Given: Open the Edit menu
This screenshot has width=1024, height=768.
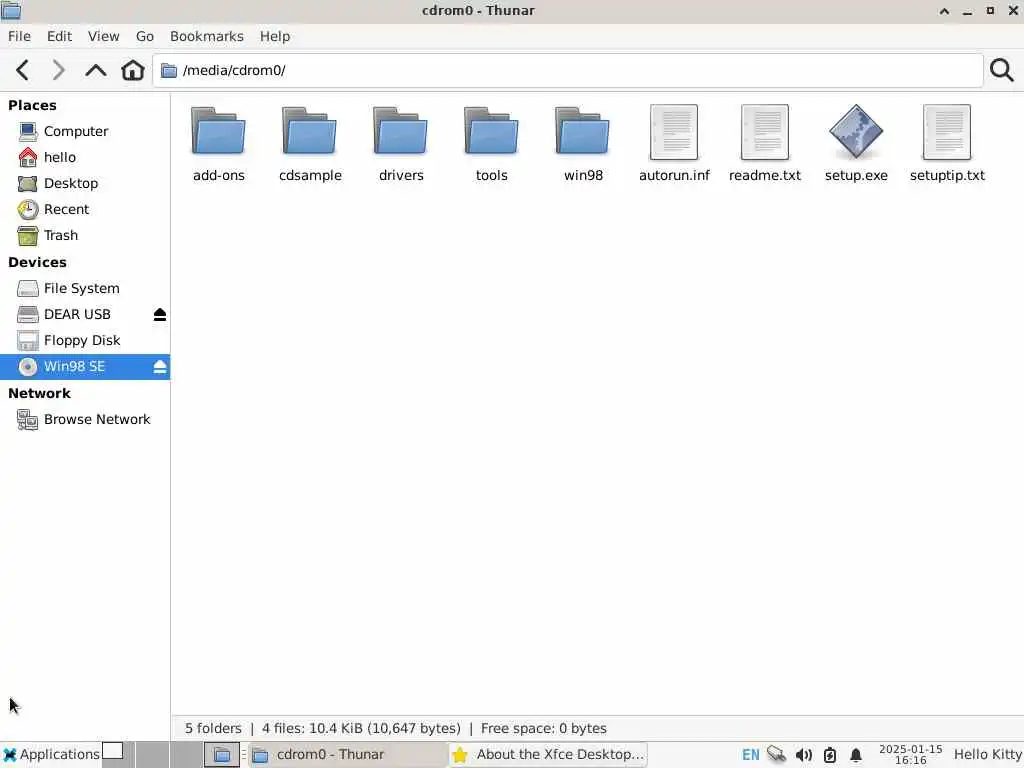Looking at the screenshot, I should (x=59, y=37).
